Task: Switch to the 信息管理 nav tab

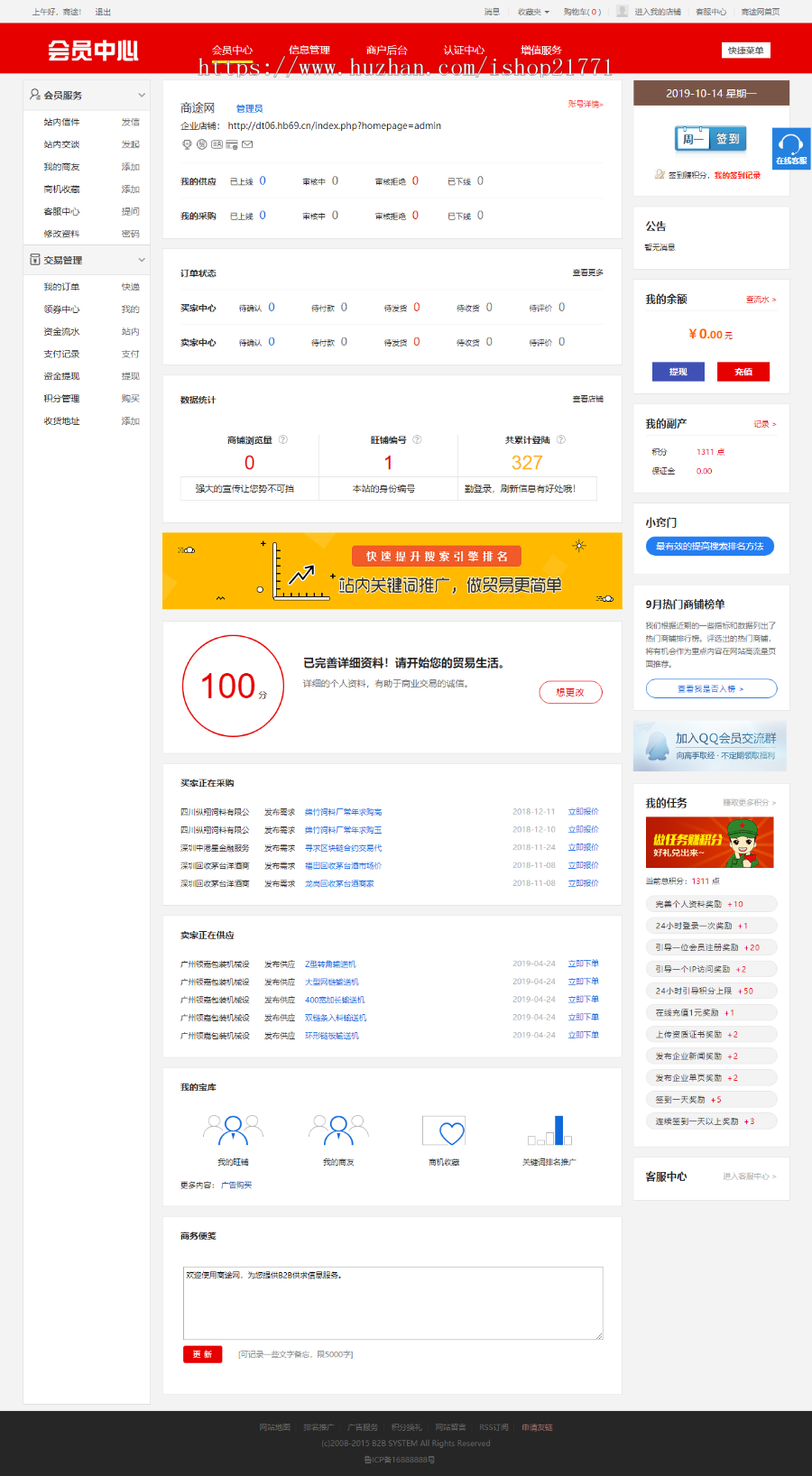Action: click(309, 51)
